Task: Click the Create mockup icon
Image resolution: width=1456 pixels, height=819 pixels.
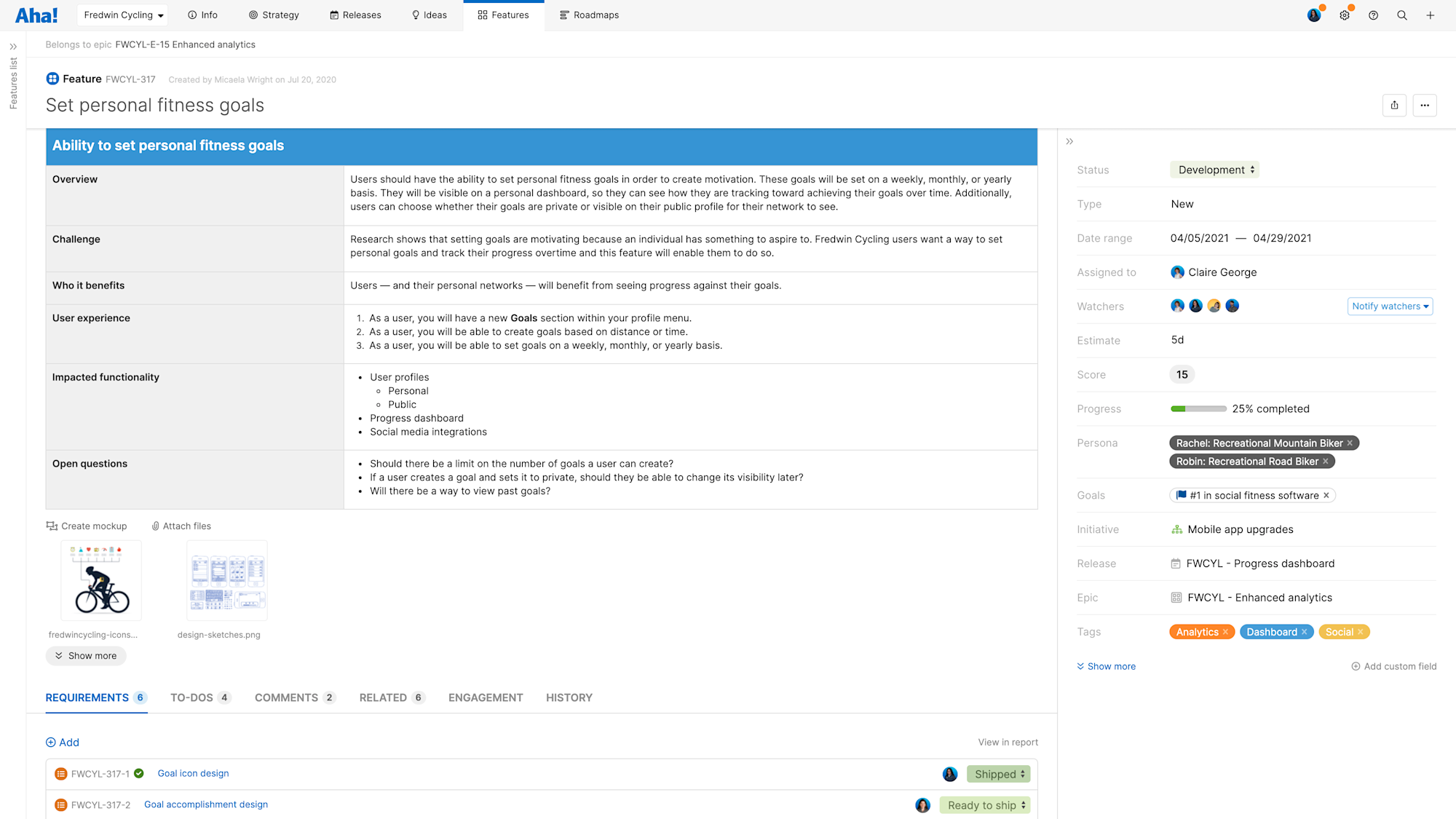Action: coord(52,526)
